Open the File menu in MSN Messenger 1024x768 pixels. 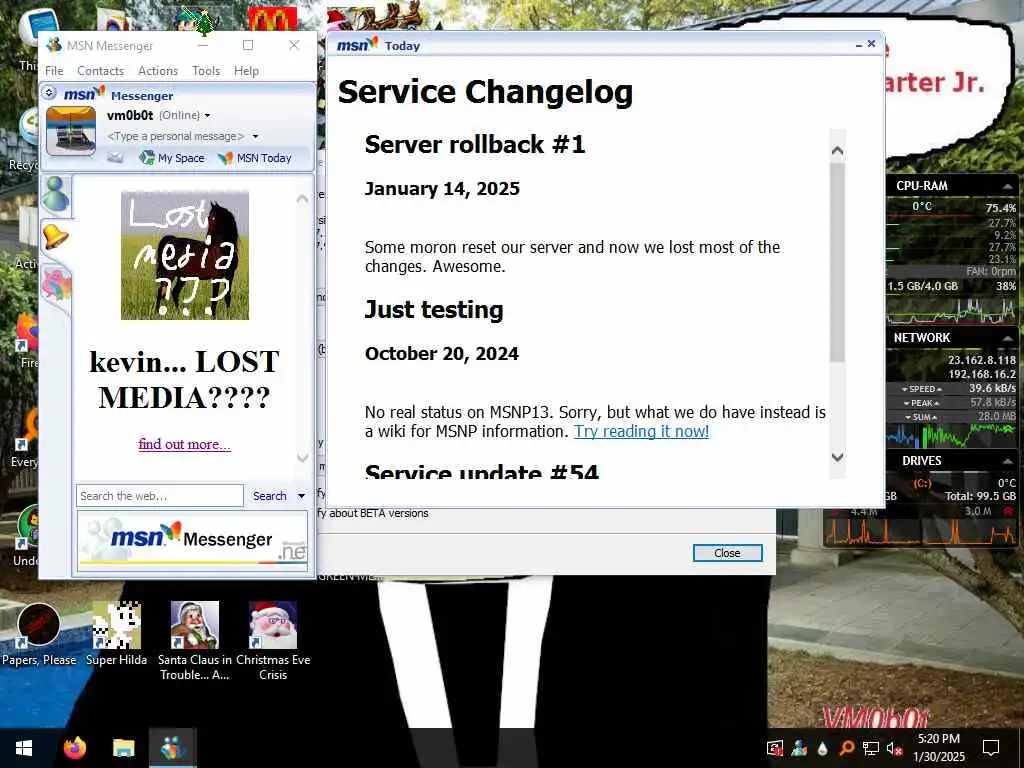54,71
